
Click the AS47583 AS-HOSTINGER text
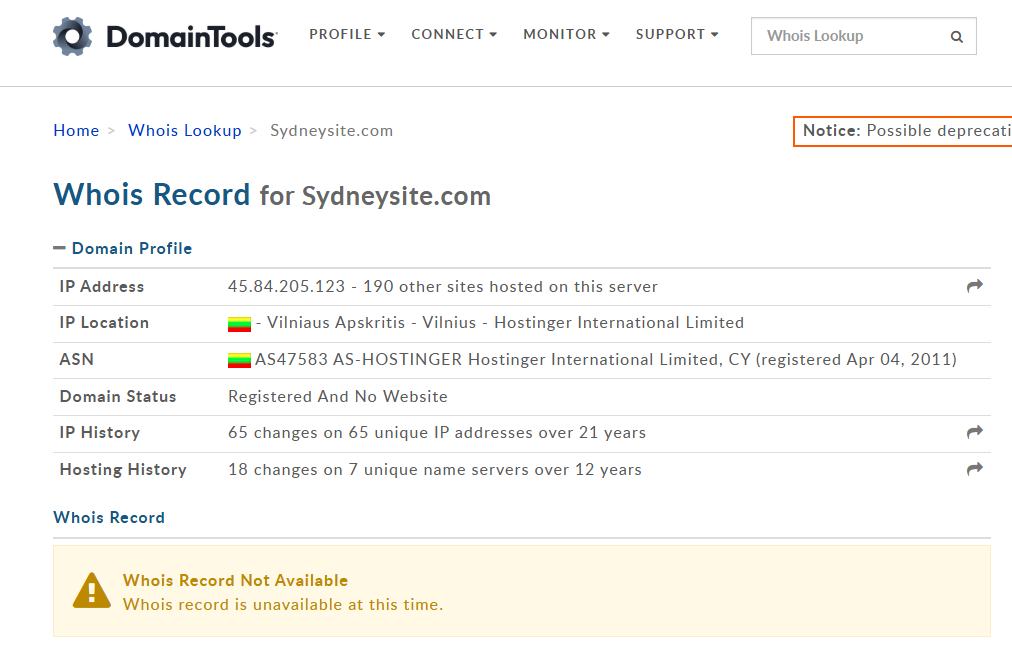[x=358, y=359]
